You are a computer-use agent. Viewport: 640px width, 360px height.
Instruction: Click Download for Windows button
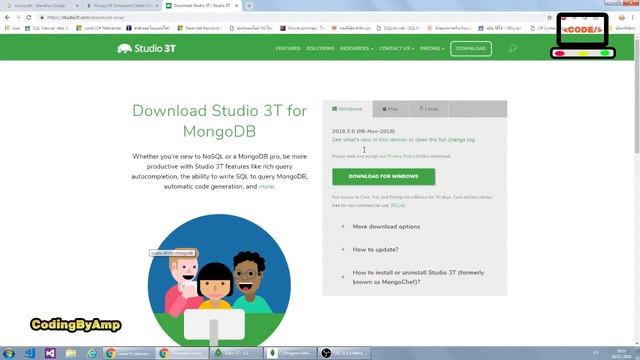(x=383, y=177)
